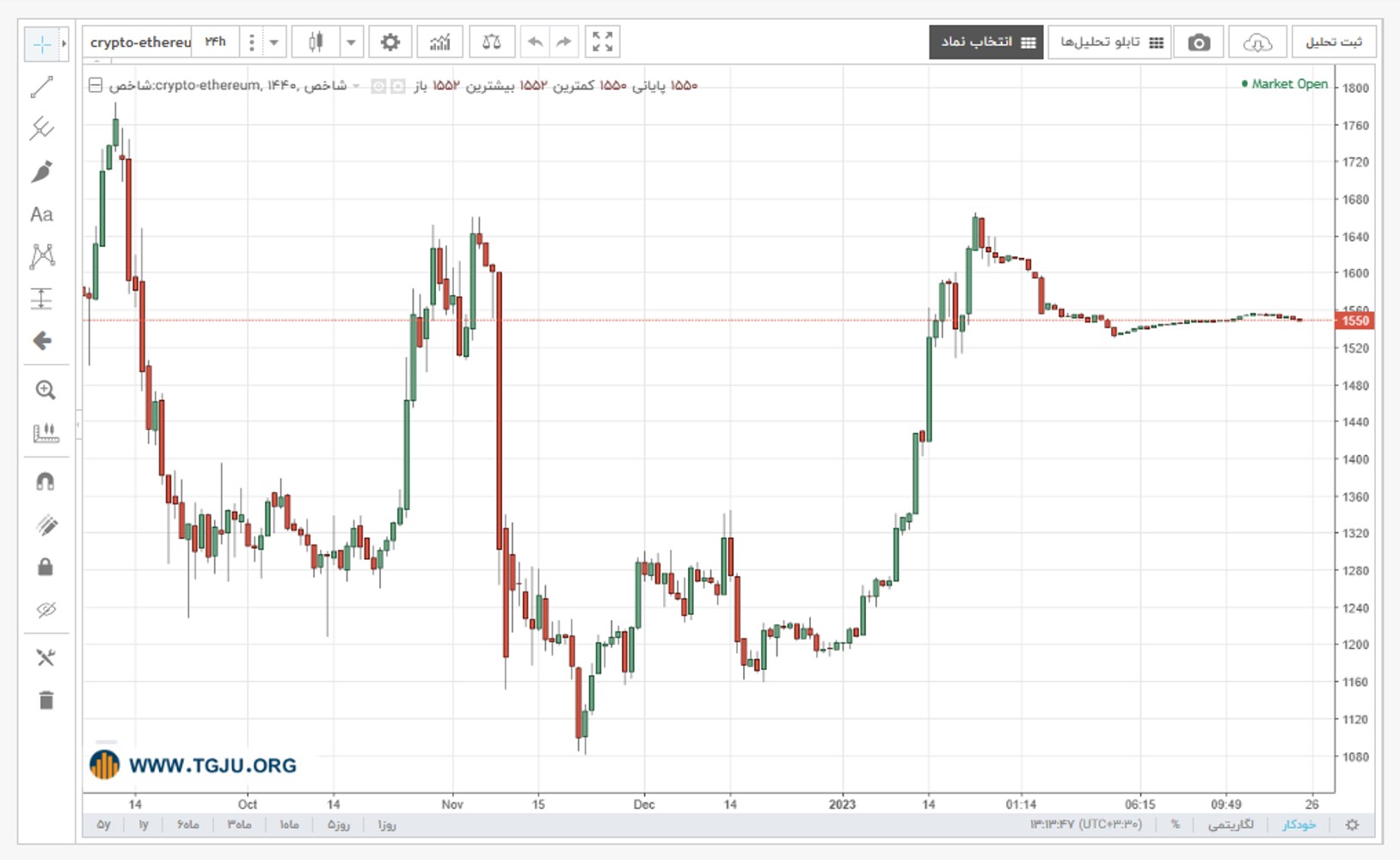The image size is (1400, 860).
Task: Select the brush drawing tool
Action: (x=41, y=171)
